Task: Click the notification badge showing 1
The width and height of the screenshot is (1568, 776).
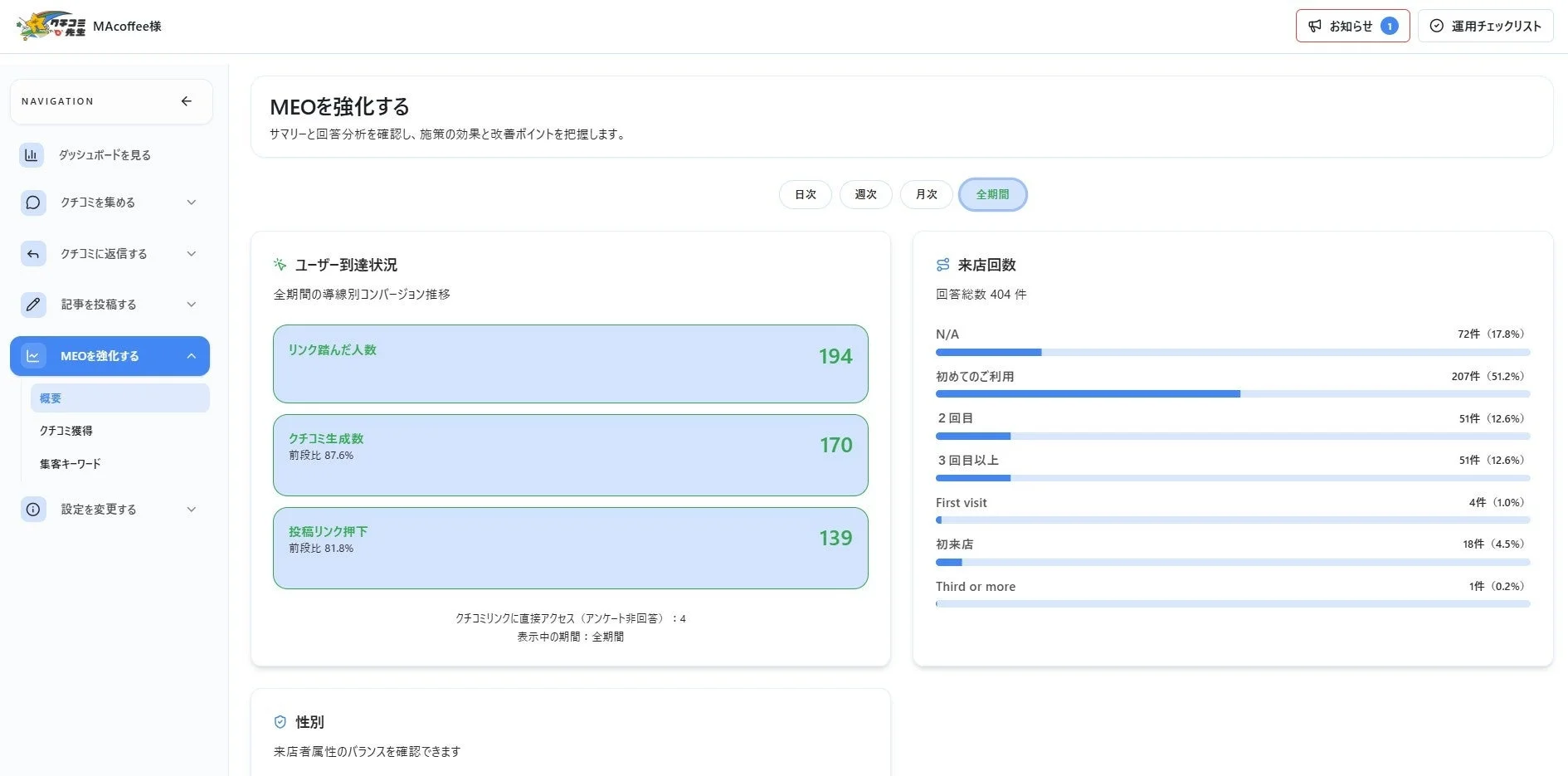Action: pyautogui.click(x=1390, y=27)
